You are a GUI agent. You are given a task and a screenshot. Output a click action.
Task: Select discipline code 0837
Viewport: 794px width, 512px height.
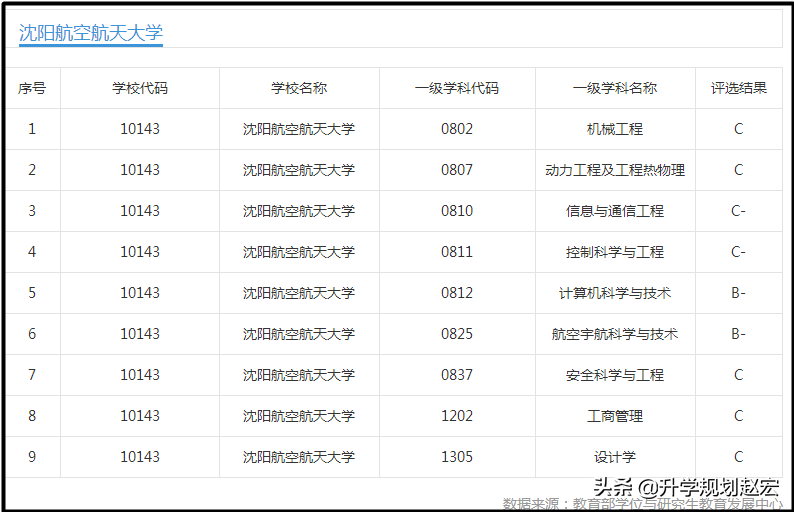tap(457, 375)
